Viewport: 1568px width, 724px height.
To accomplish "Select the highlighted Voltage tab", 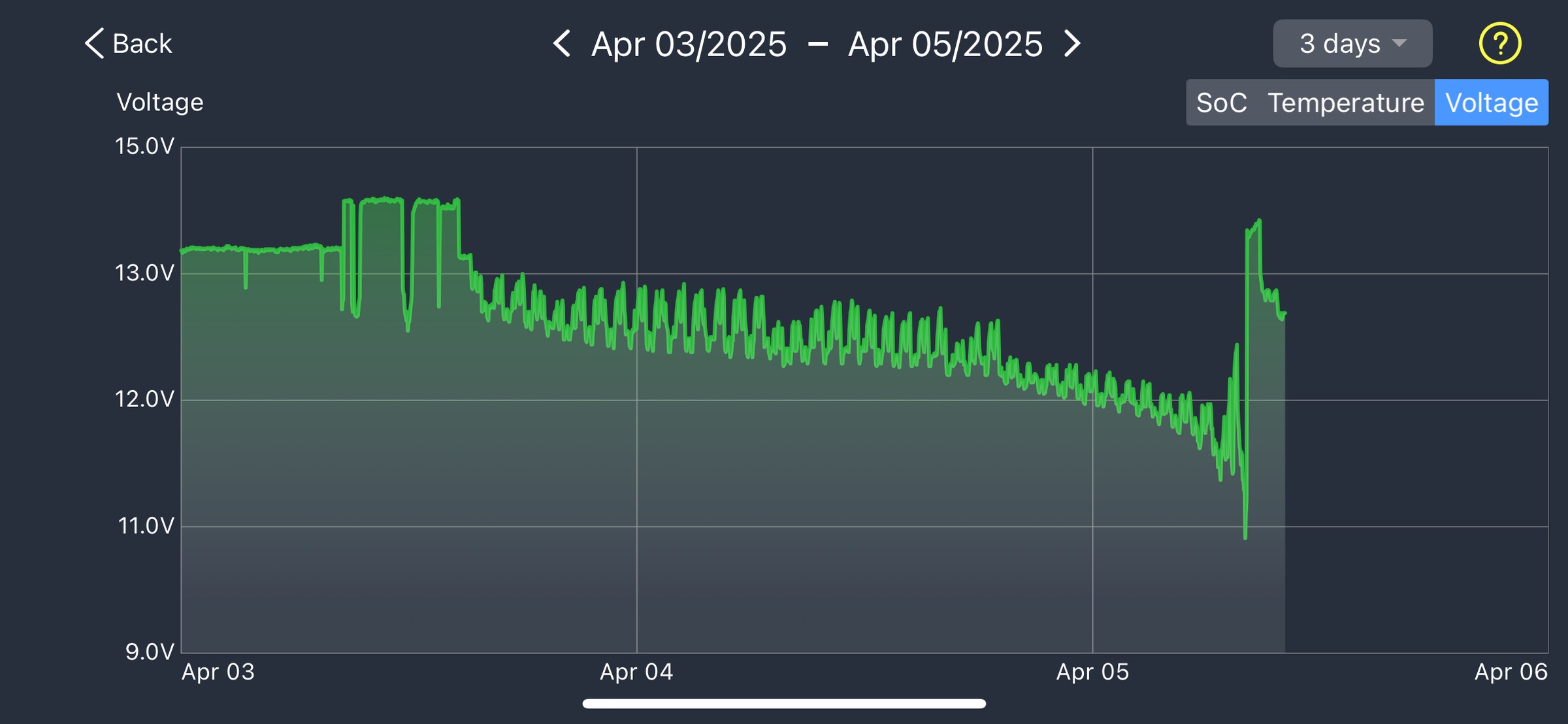I will 1492,103.
